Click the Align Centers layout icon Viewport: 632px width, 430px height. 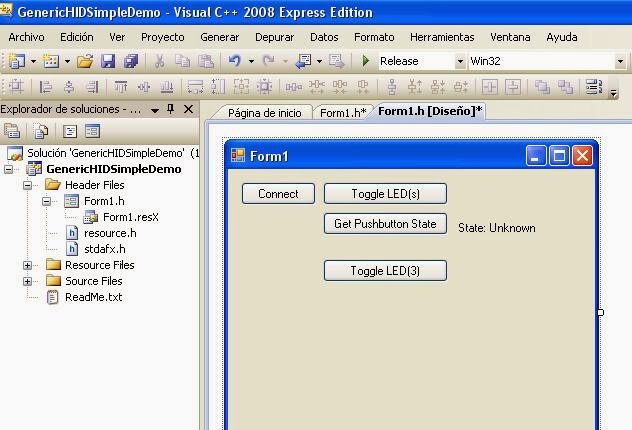pos(69,87)
